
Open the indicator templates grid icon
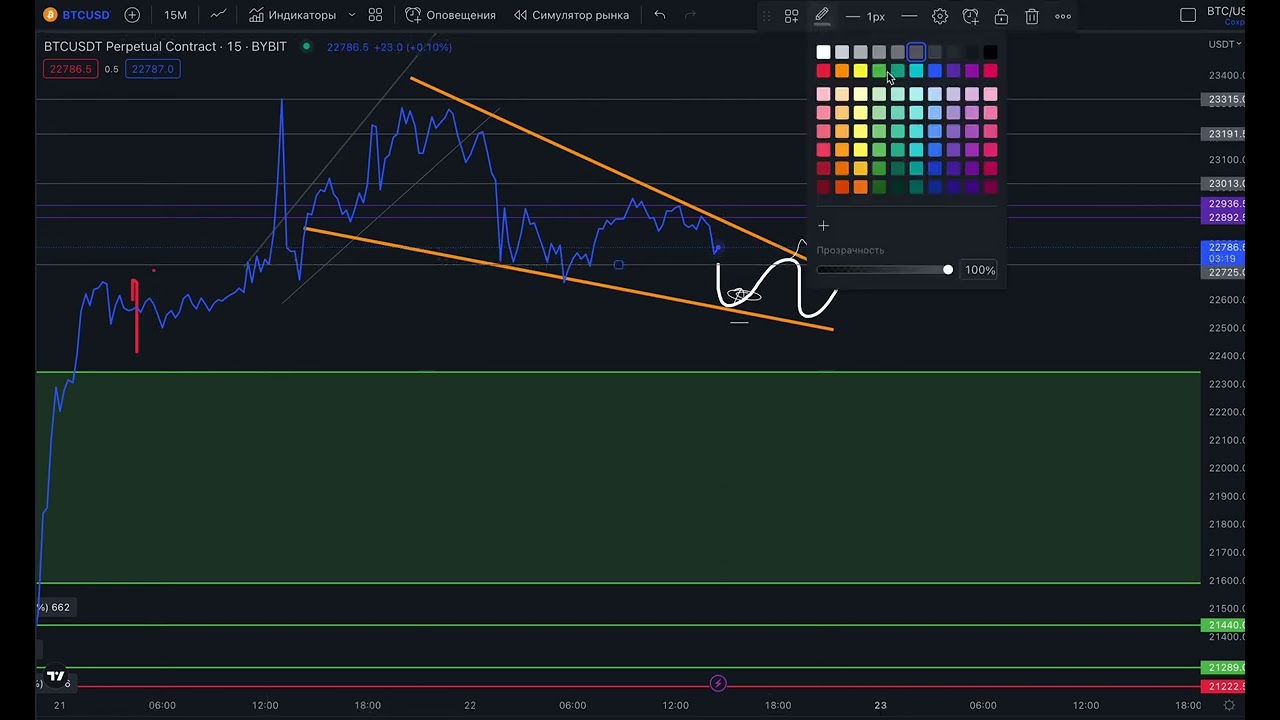point(375,15)
